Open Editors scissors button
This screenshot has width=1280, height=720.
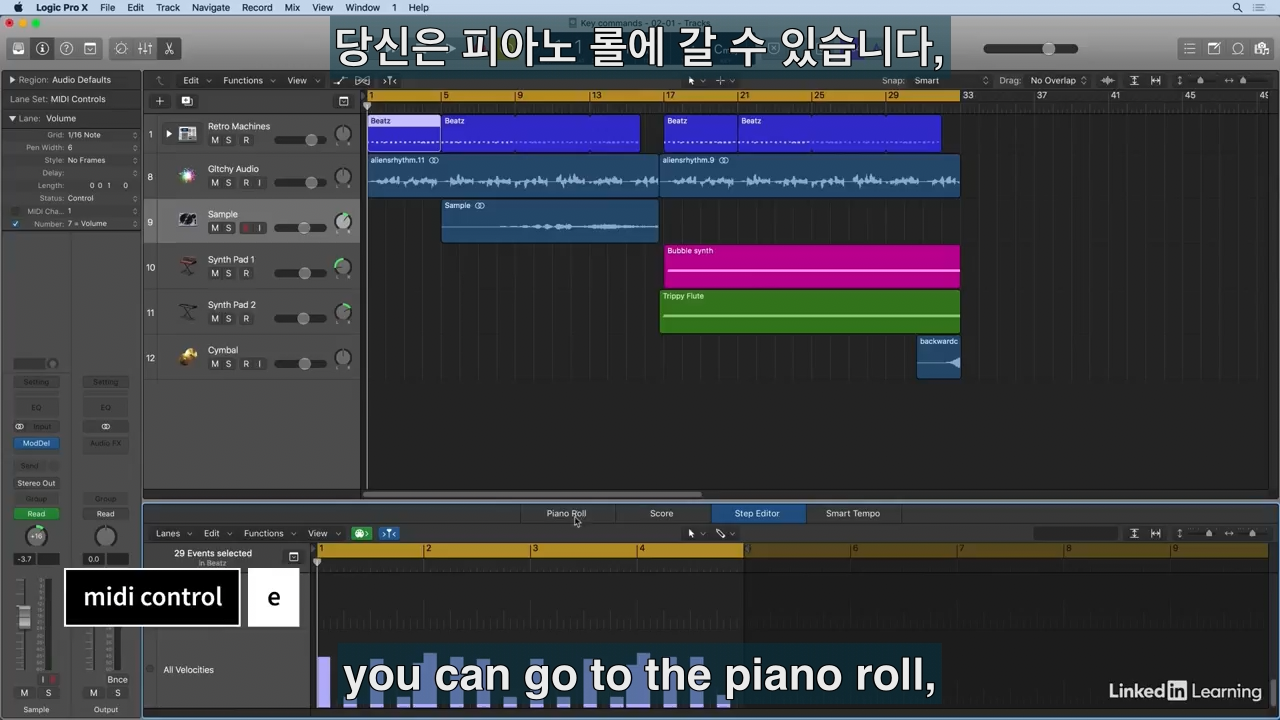click(169, 48)
